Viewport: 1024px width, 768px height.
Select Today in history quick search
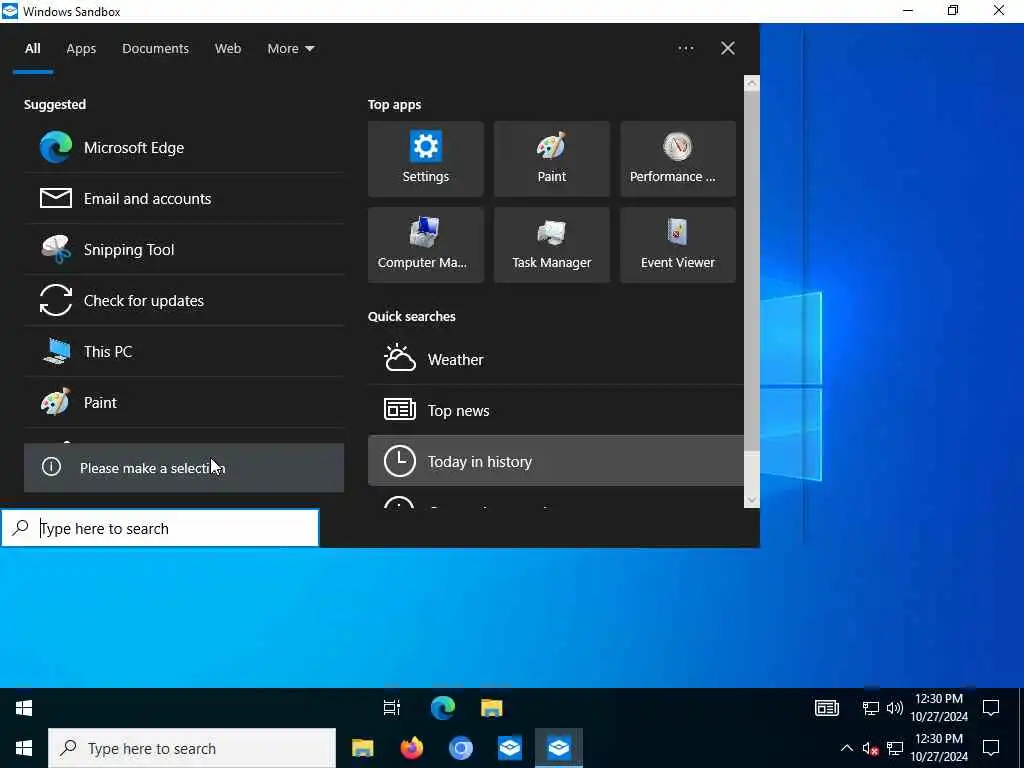(x=556, y=462)
